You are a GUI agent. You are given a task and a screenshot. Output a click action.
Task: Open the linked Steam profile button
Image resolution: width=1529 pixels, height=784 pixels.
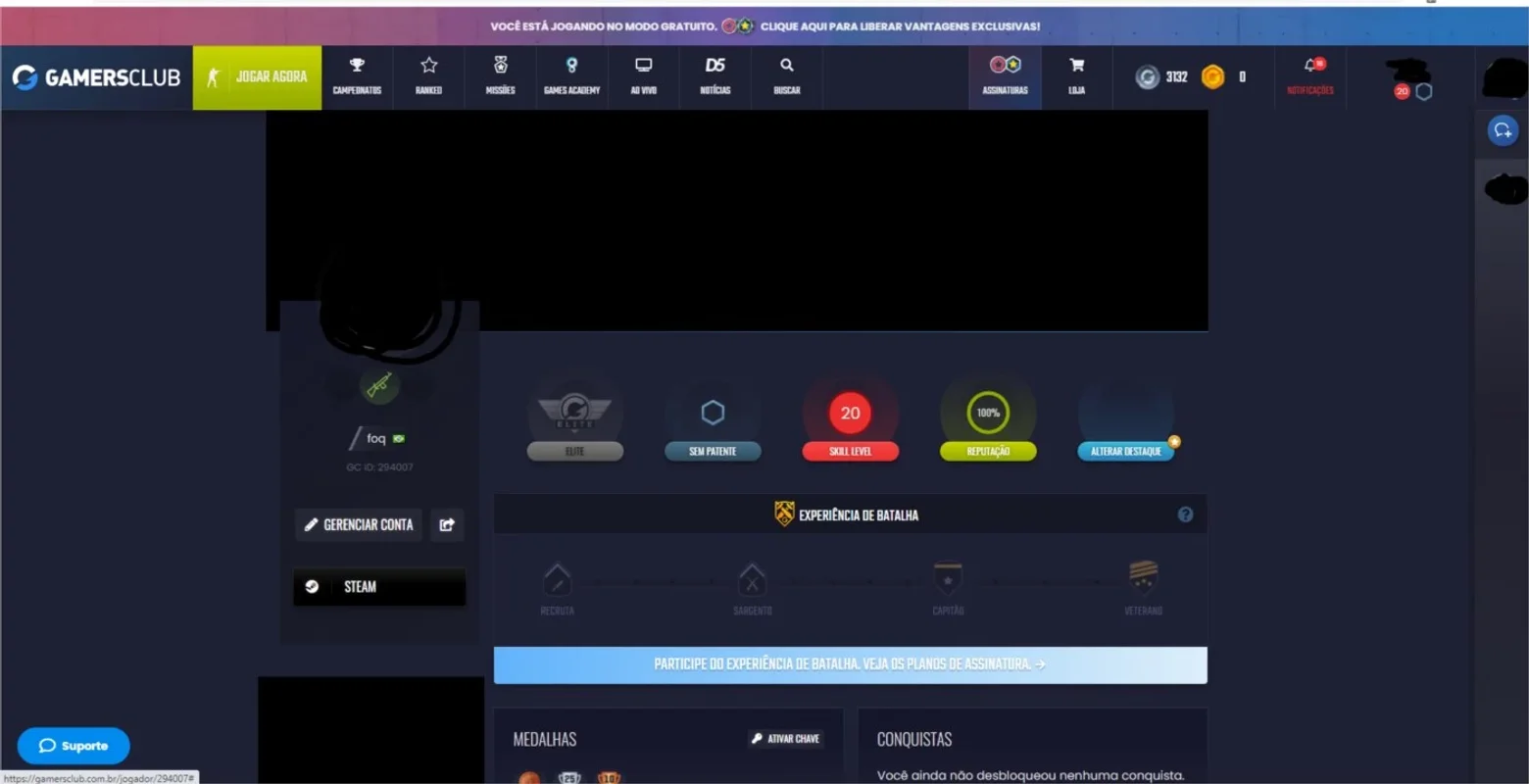[x=379, y=586]
